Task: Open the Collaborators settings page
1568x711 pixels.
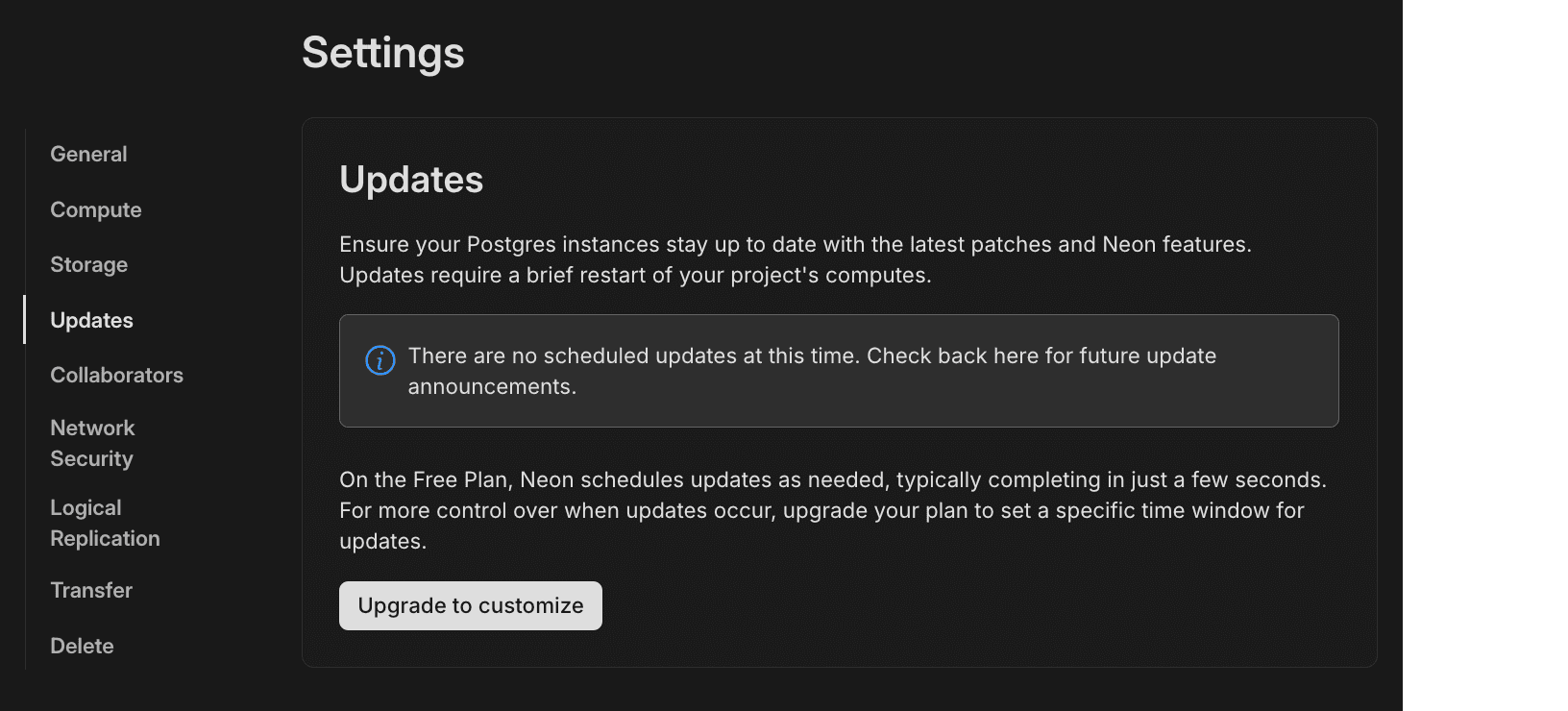Action: coord(116,375)
